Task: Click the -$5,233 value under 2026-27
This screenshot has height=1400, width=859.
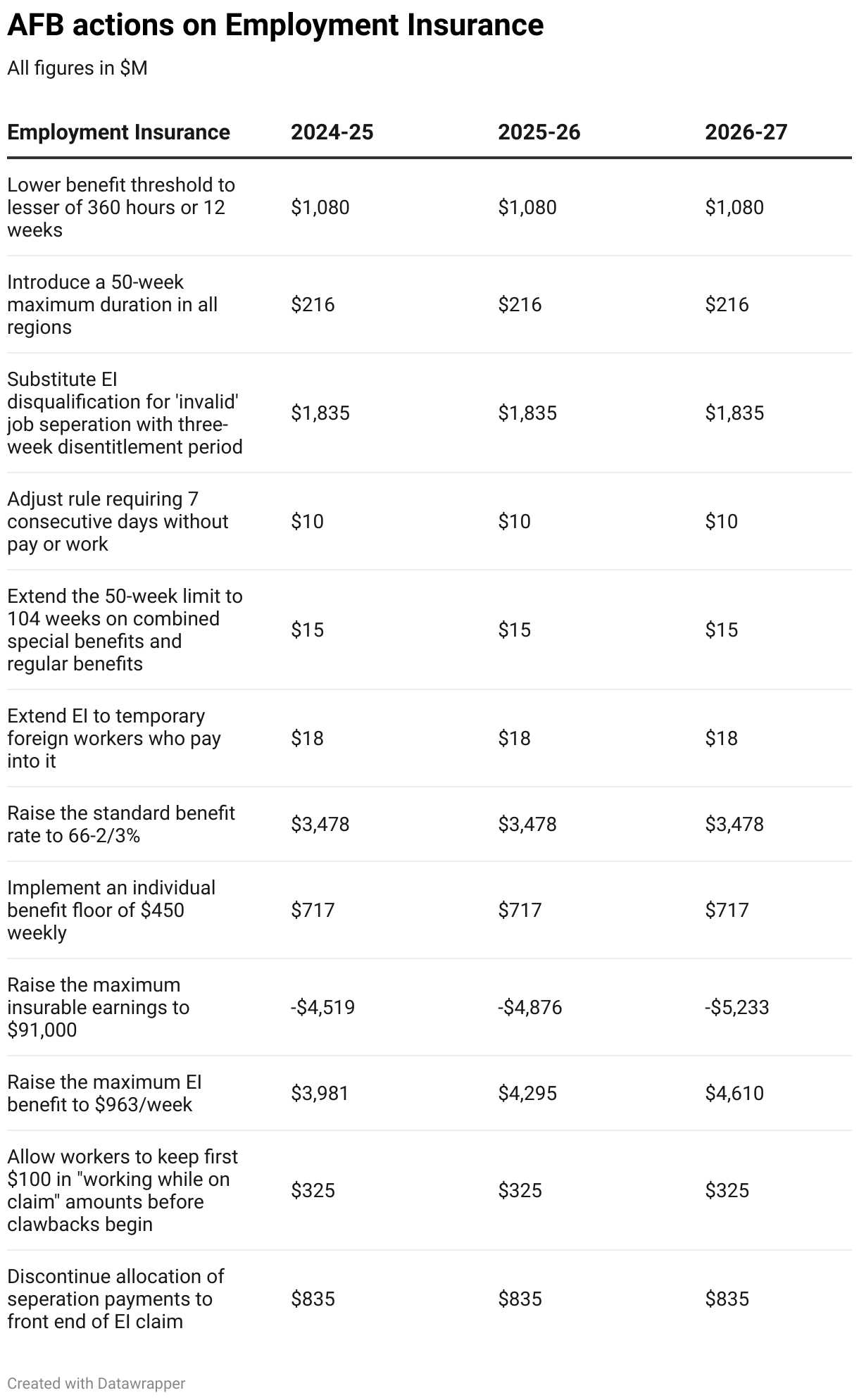Action: 736,1007
